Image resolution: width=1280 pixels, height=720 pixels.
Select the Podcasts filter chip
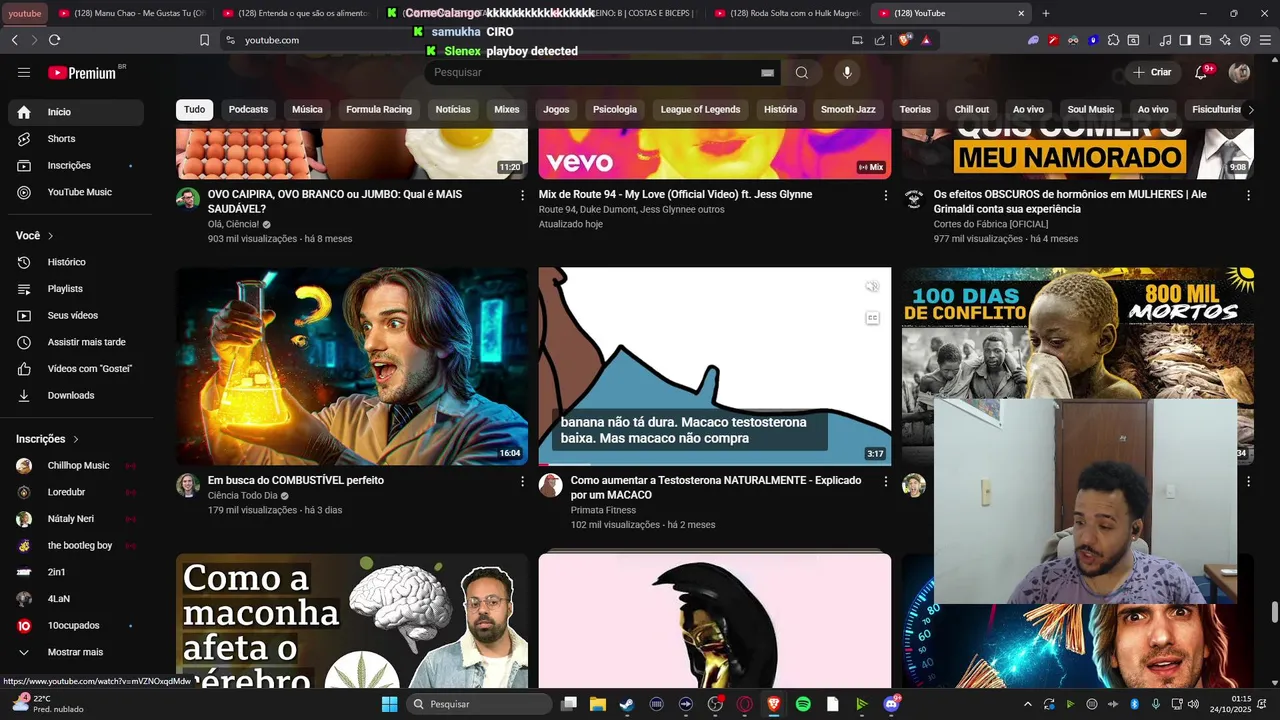point(248,110)
